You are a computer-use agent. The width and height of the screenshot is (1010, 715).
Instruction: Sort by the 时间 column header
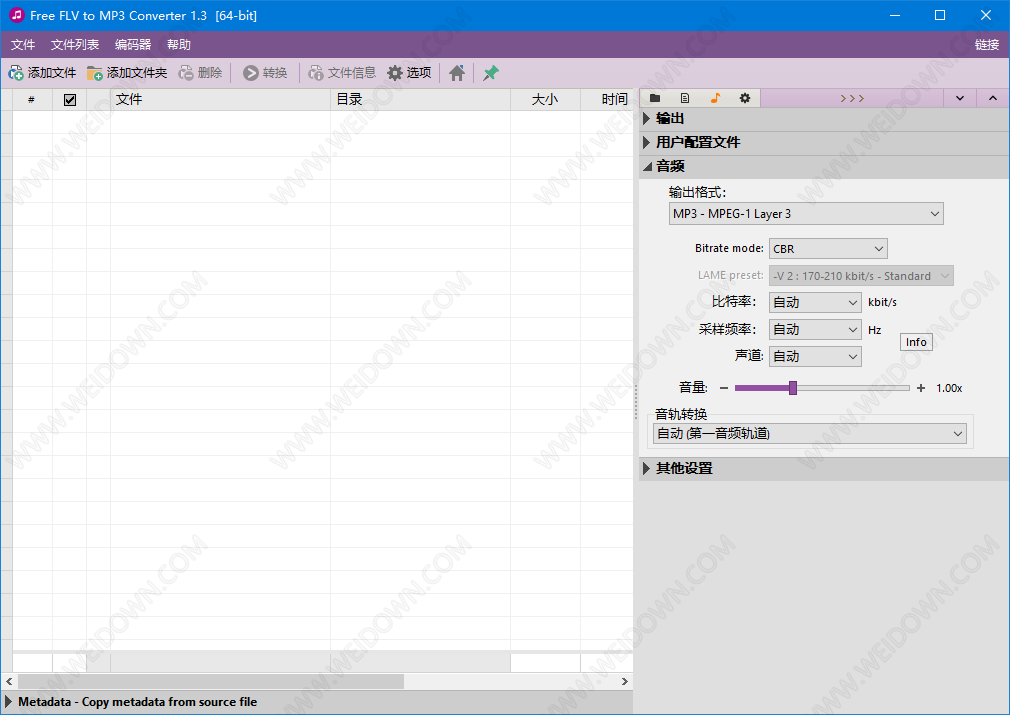606,99
